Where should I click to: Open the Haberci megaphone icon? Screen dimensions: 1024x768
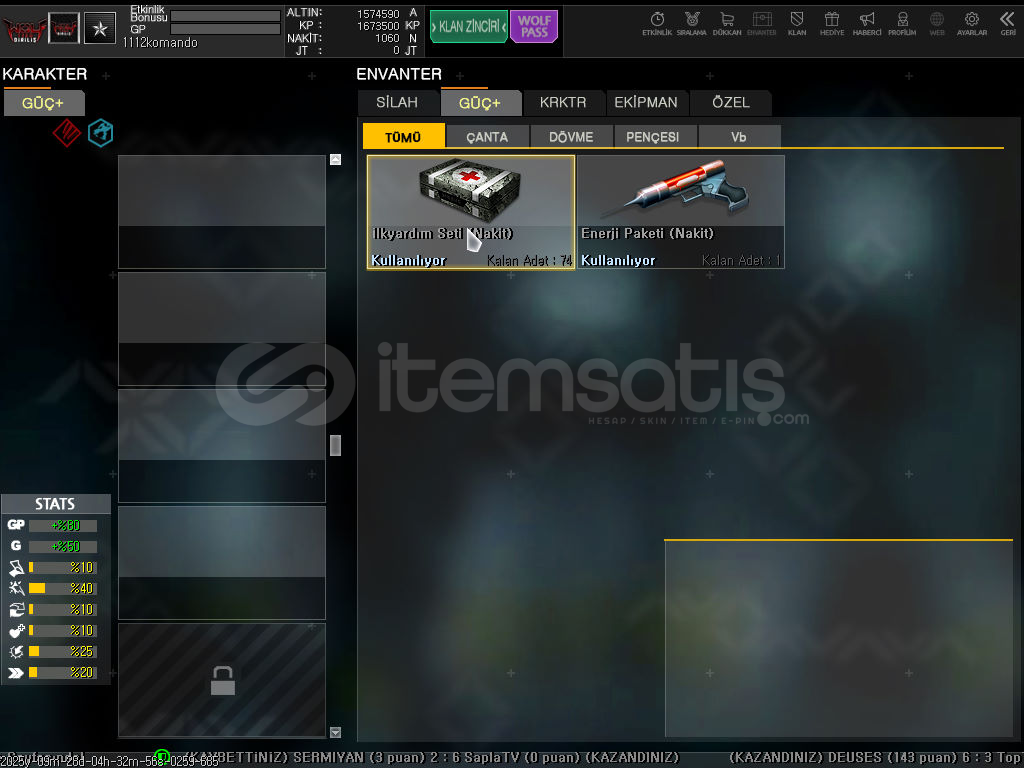coord(867,23)
